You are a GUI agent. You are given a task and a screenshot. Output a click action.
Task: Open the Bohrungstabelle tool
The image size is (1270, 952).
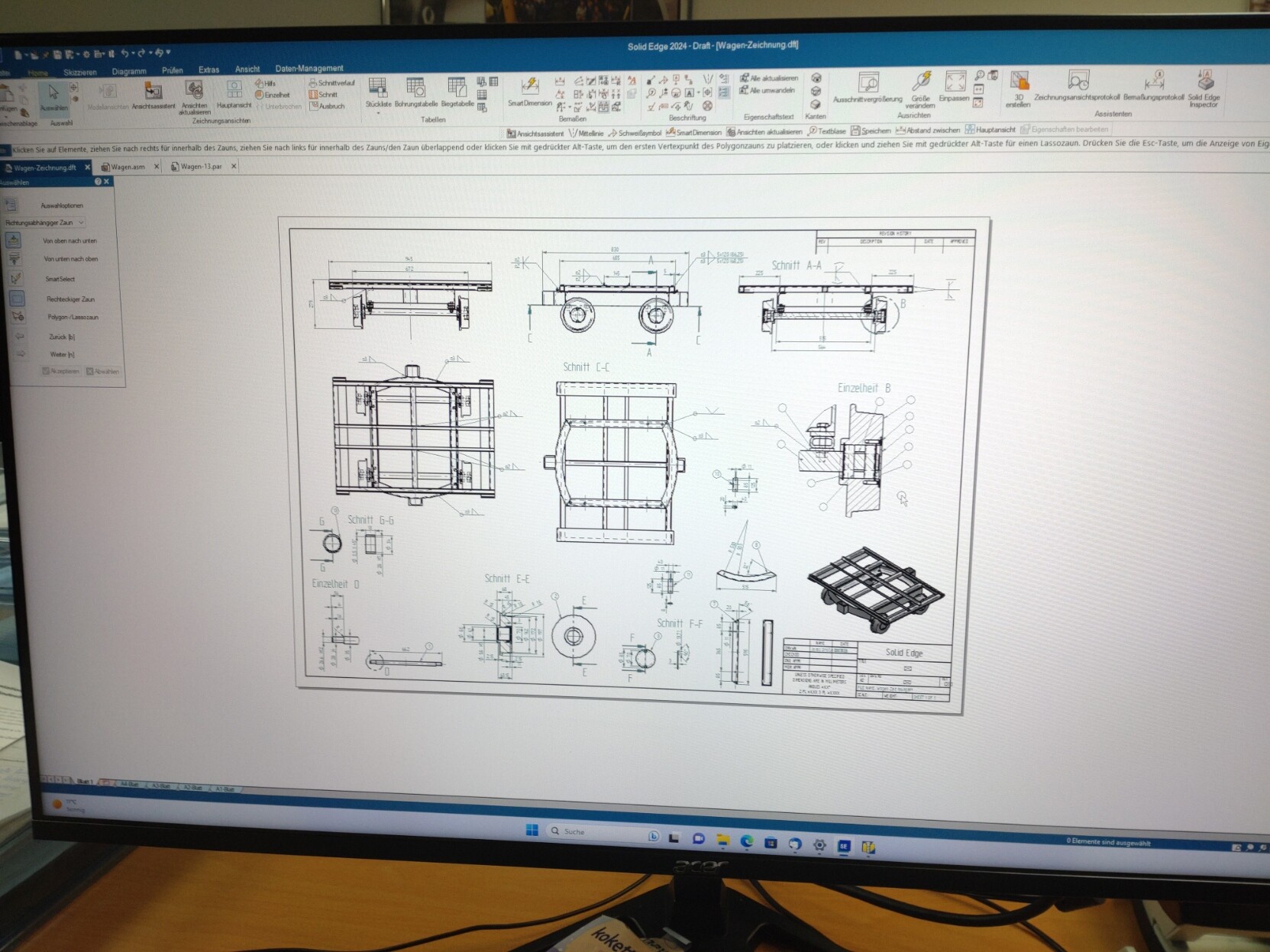coord(416,93)
